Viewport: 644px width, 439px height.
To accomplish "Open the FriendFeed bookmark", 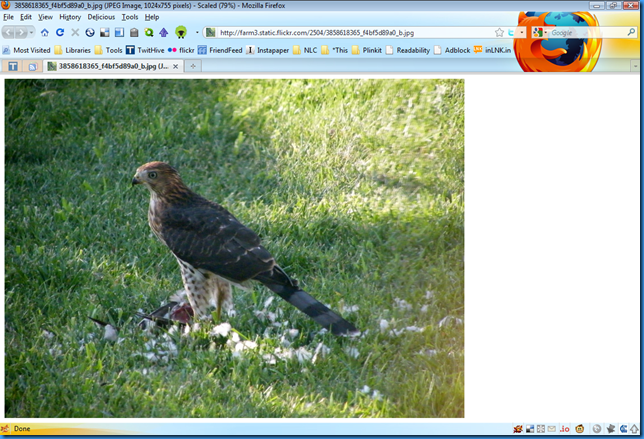I will (220, 50).
